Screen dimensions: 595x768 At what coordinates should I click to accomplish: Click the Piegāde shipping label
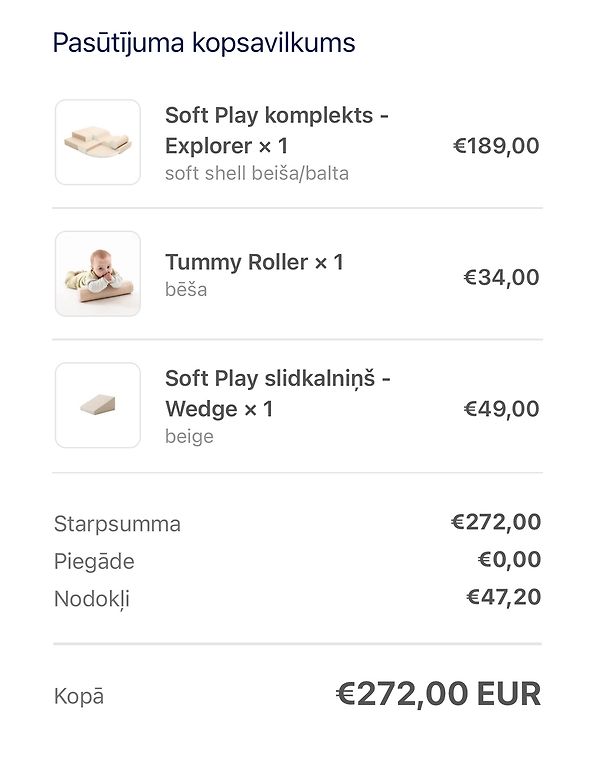point(94,561)
